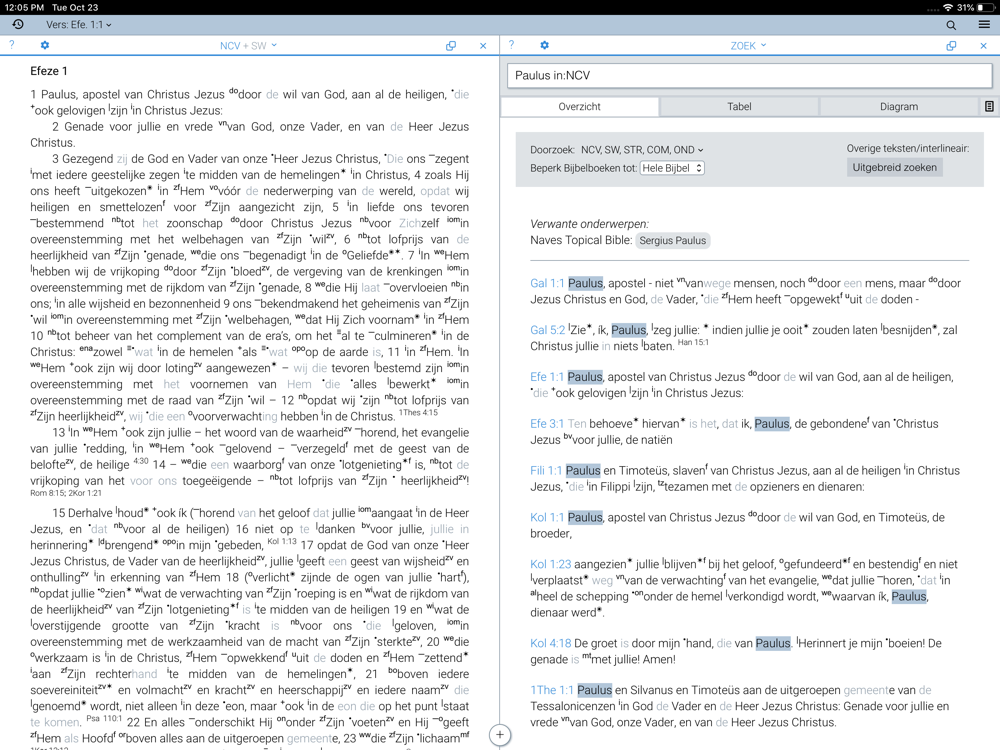This screenshot has height=750, width=1000.
Task: Click the list view icon beside Diagram tab
Action: [x=989, y=107]
